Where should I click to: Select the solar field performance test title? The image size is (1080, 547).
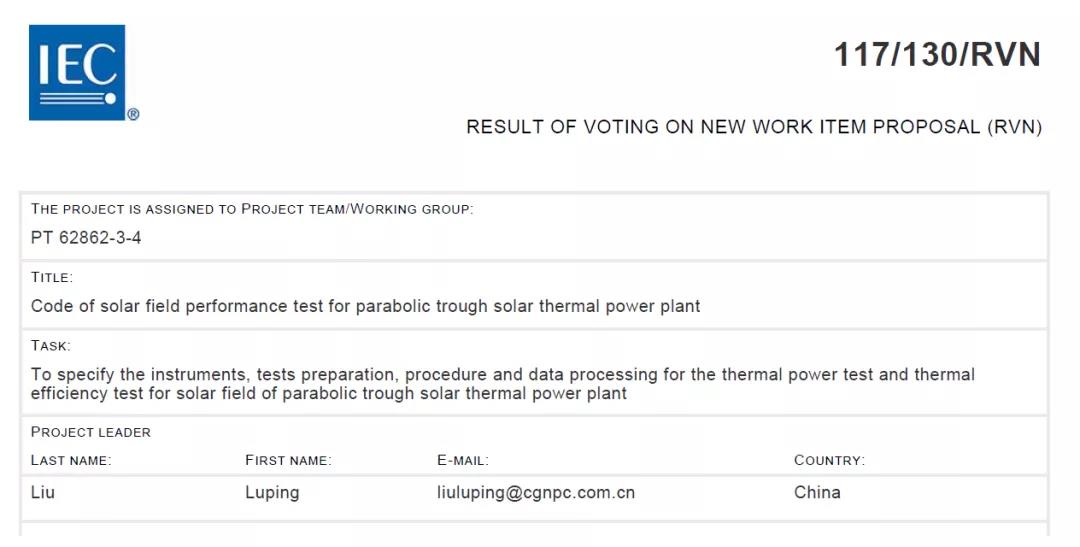[366, 307]
